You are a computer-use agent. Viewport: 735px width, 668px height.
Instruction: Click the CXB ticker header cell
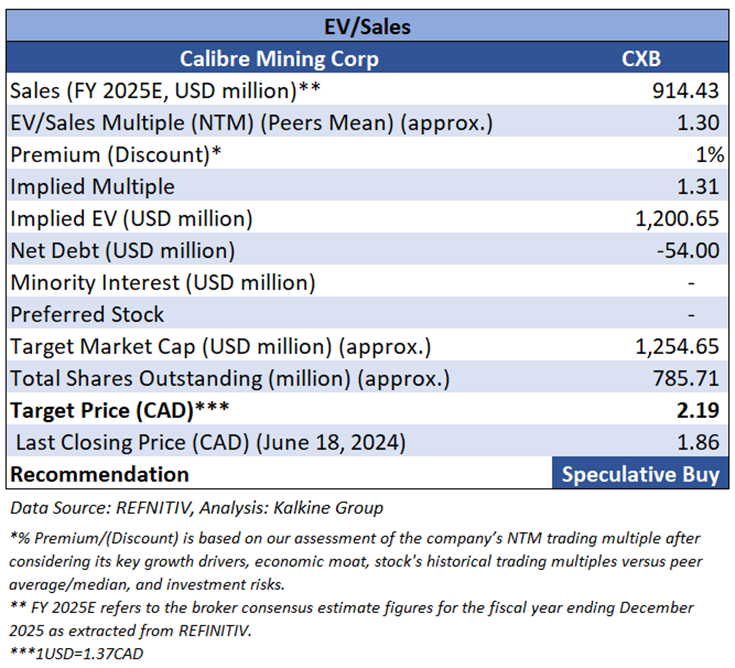click(640, 59)
